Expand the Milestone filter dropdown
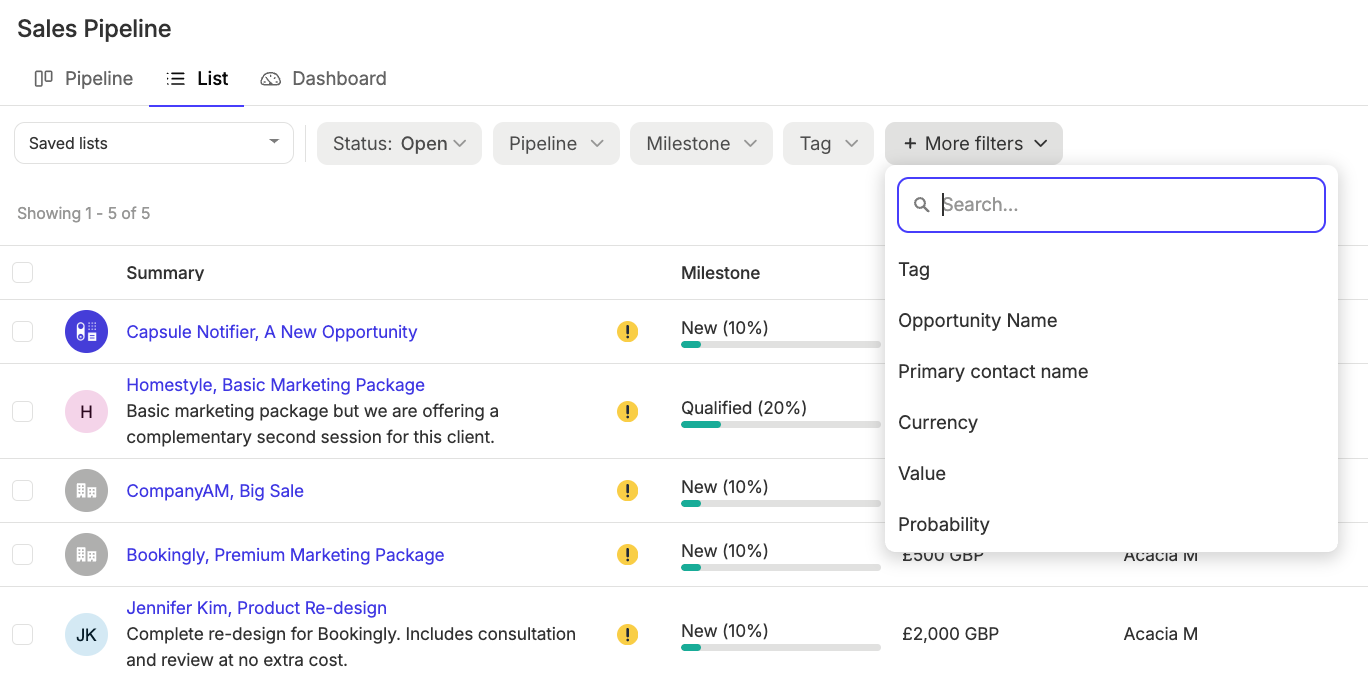Viewport: 1368px width, 677px height. [701, 143]
